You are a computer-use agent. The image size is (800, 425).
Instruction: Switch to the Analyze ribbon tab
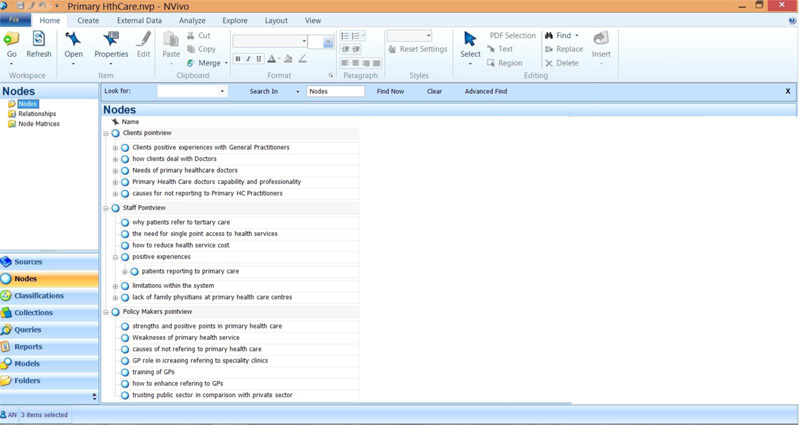click(x=192, y=20)
